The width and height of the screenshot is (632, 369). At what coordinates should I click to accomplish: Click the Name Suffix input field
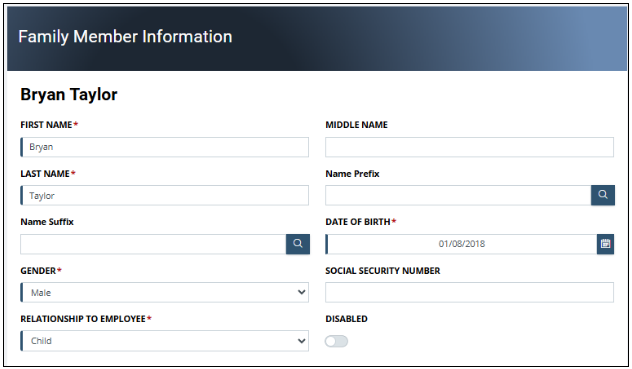[x=153, y=244]
